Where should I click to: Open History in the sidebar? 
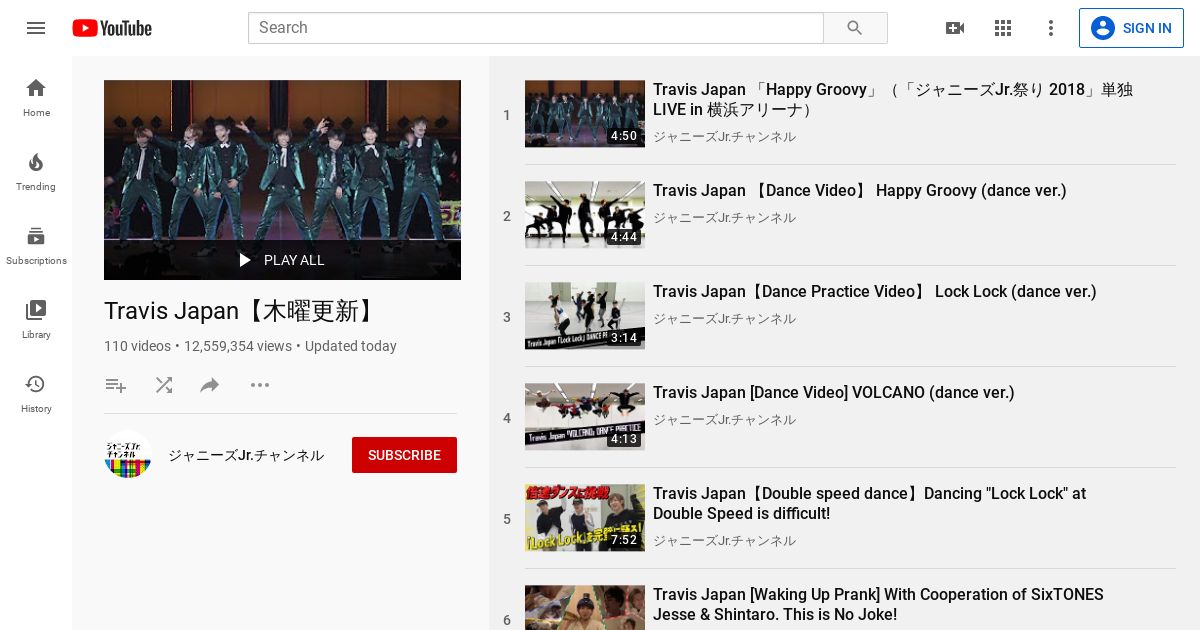coord(36,393)
